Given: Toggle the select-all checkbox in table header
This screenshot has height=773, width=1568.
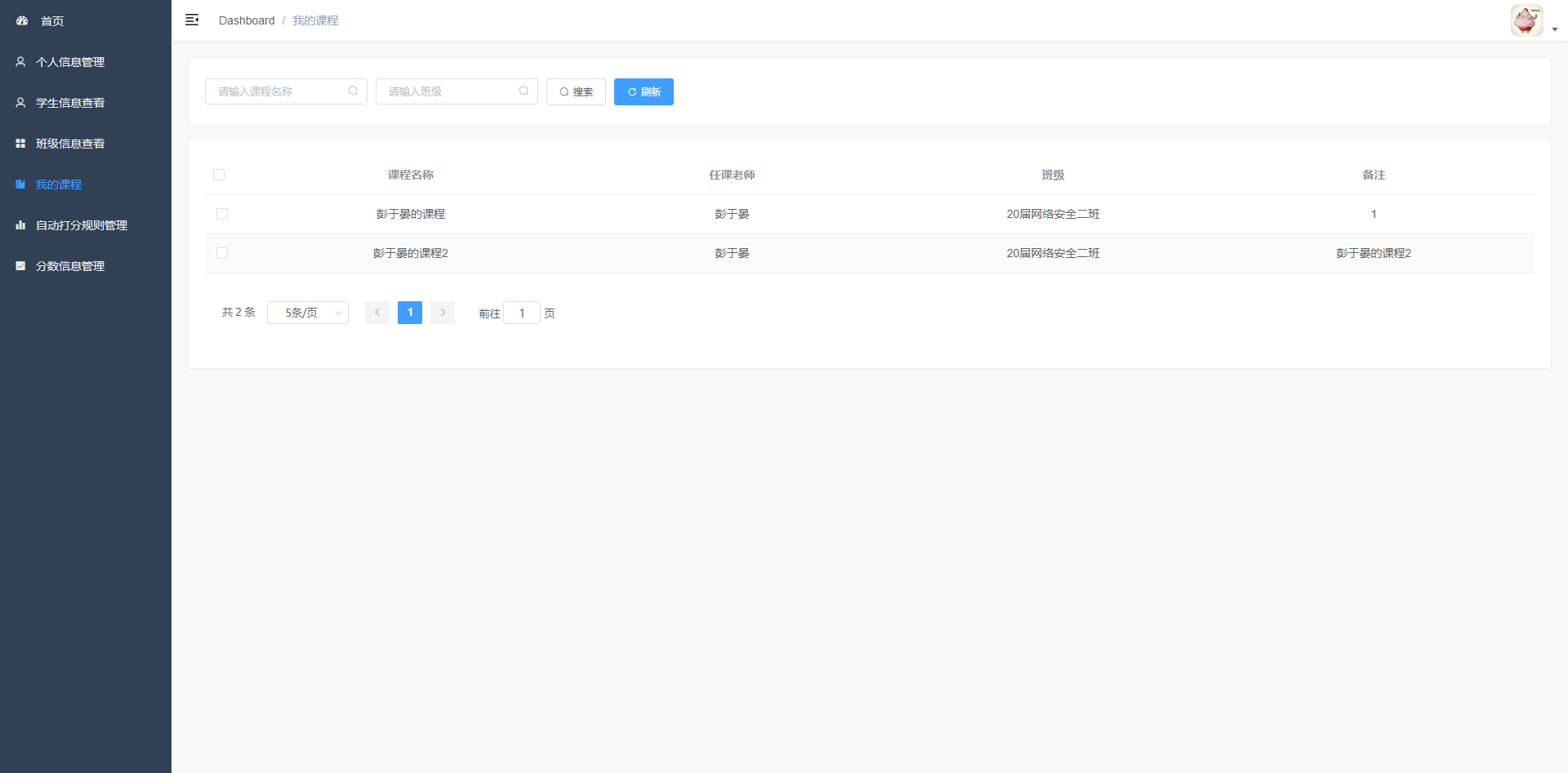Looking at the screenshot, I should pyautogui.click(x=219, y=175).
